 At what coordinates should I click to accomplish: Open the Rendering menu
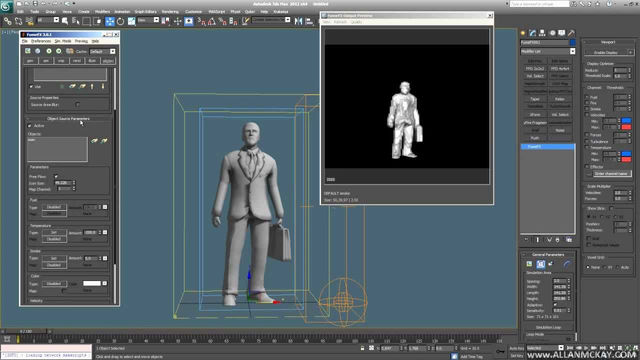tap(170, 11)
